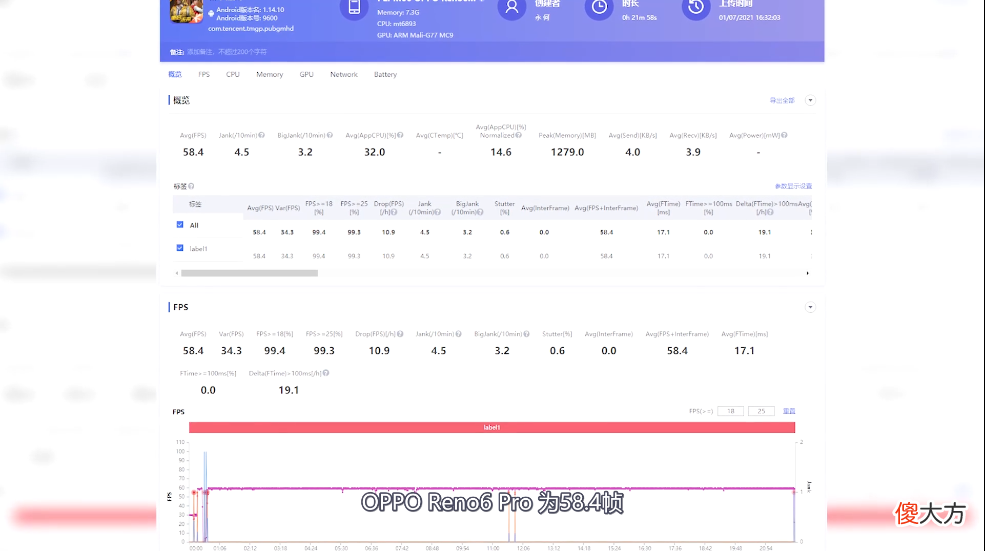Click the upload time 01/07/2021 16:32:03
Viewport: 985px width, 551px height.
pyautogui.click(x=749, y=18)
